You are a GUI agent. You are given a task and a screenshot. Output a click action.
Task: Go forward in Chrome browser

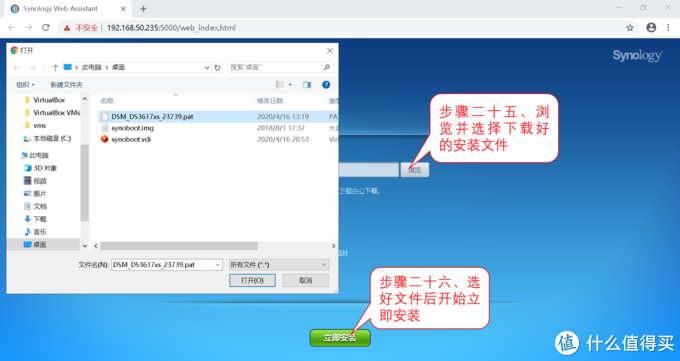coord(29,27)
